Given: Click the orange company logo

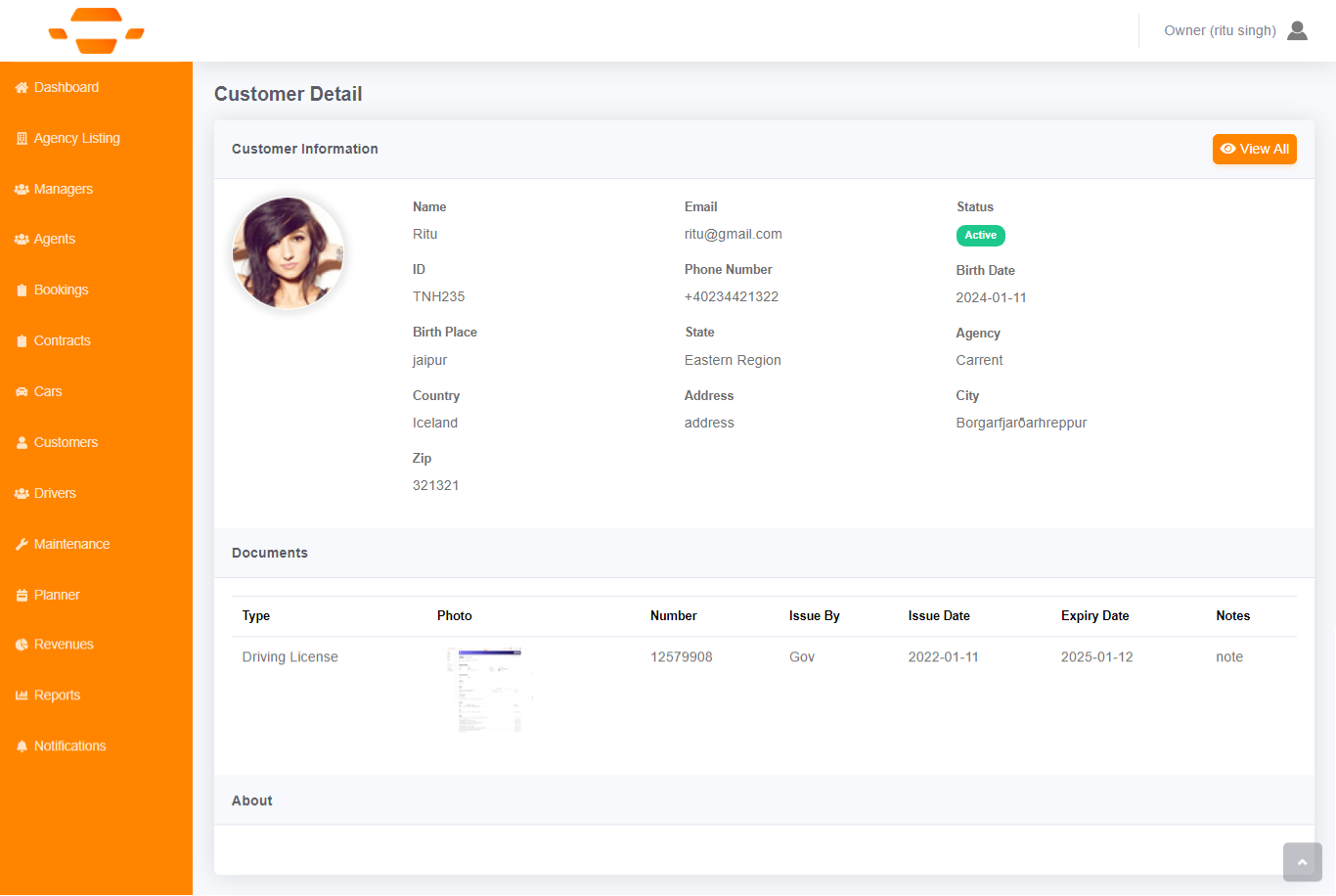Looking at the screenshot, I should [96, 30].
